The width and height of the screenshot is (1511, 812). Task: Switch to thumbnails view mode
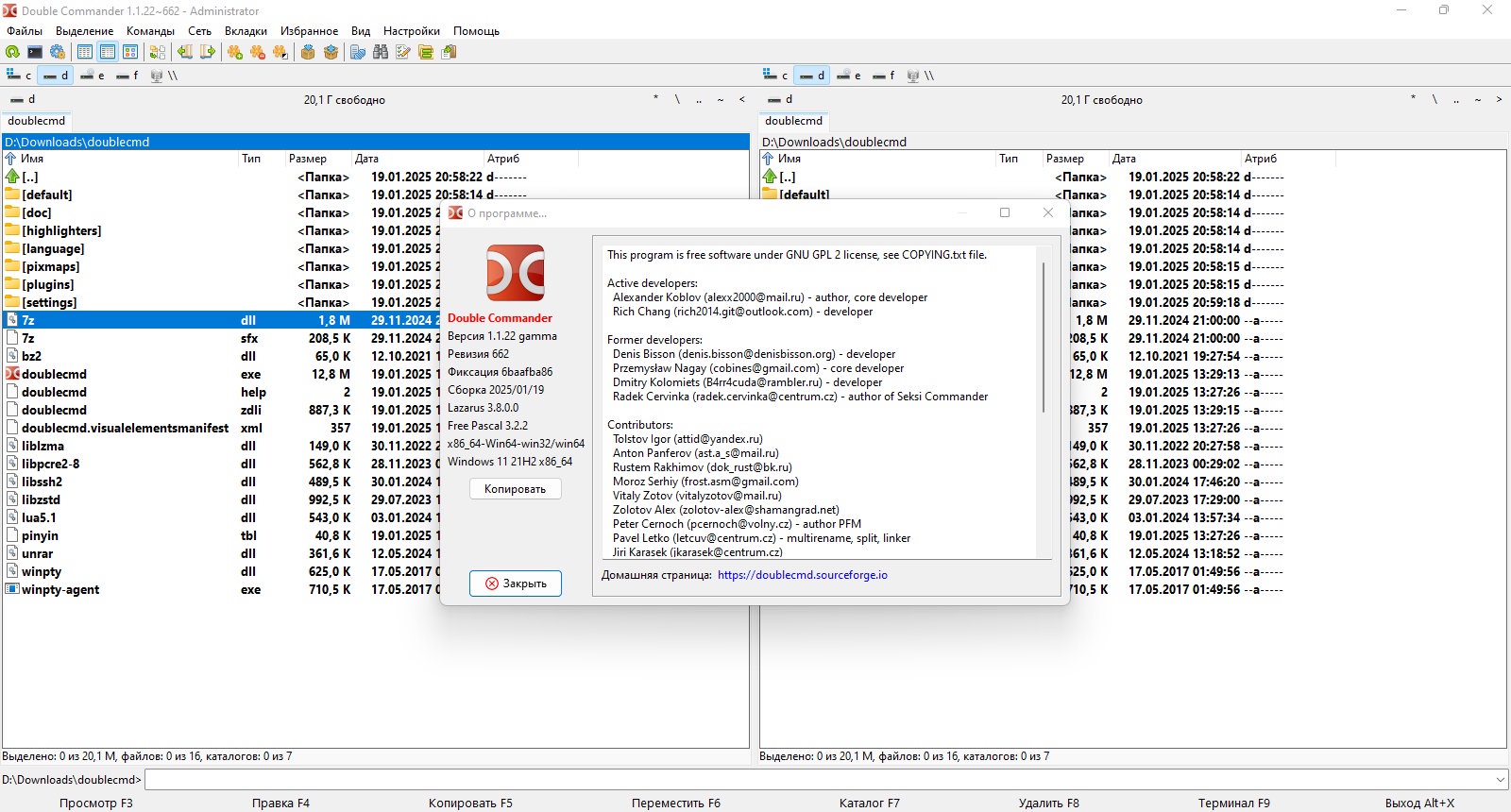130,52
